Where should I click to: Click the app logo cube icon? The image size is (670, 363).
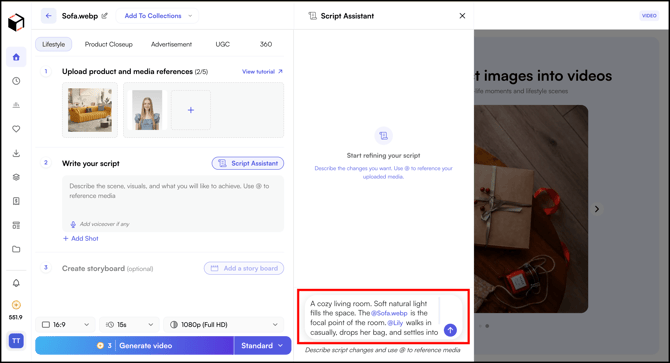[x=16, y=22]
